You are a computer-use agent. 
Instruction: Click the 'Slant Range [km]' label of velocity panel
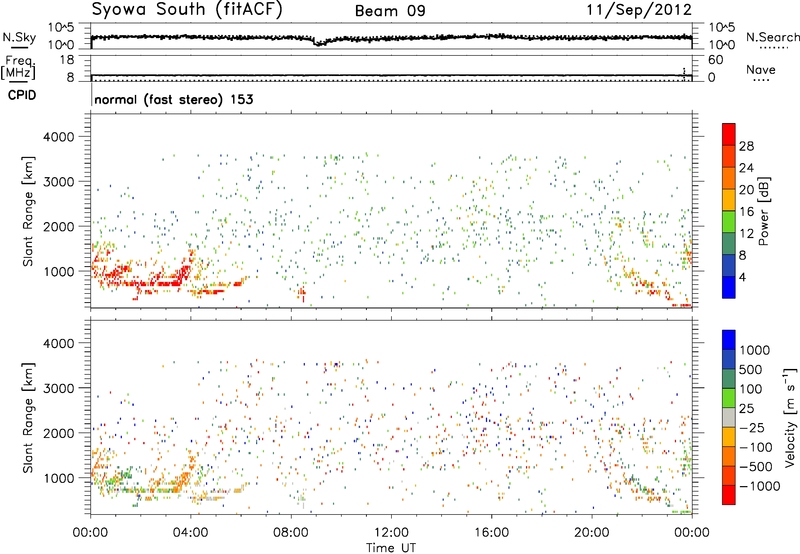pyautogui.click(x=28, y=418)
